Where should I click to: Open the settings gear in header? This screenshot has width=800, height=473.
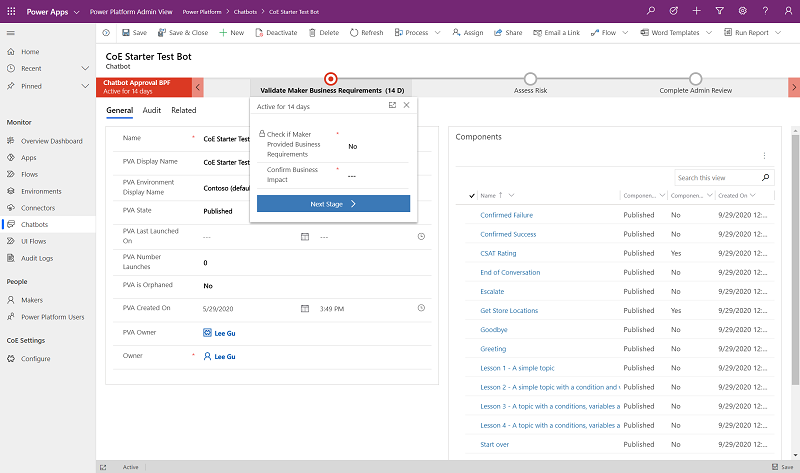[742, 11]
